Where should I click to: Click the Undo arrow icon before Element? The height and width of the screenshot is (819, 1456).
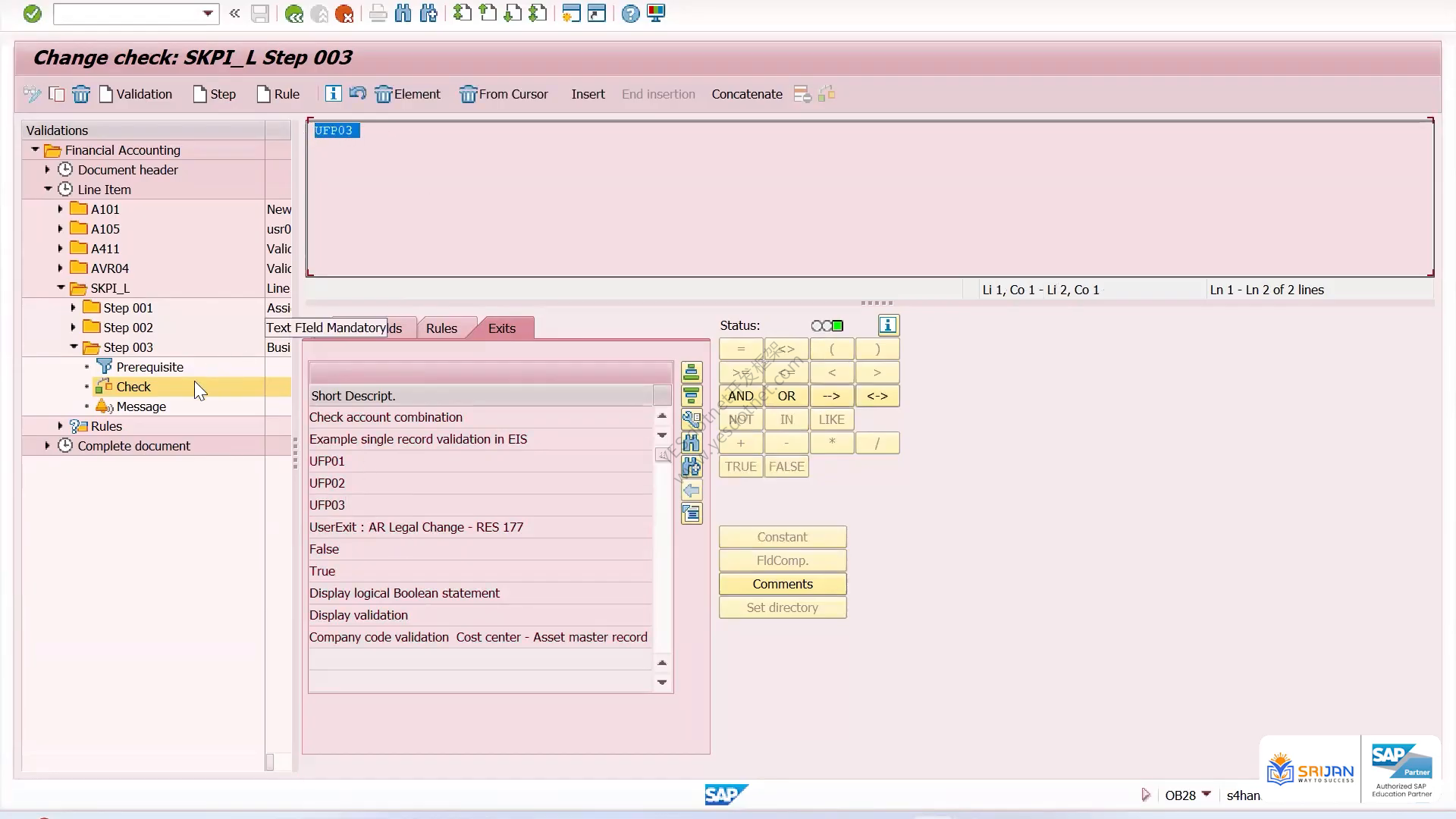pos(358,93)
